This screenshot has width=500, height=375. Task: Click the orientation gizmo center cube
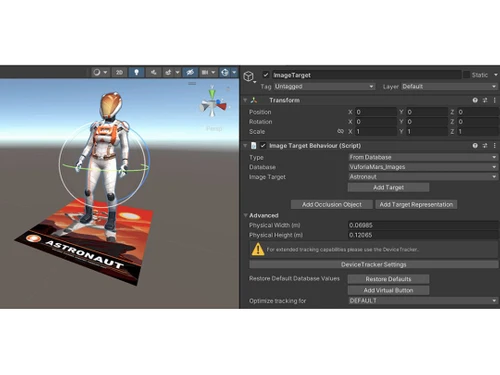pyautogui.click(x=212, y=105)
